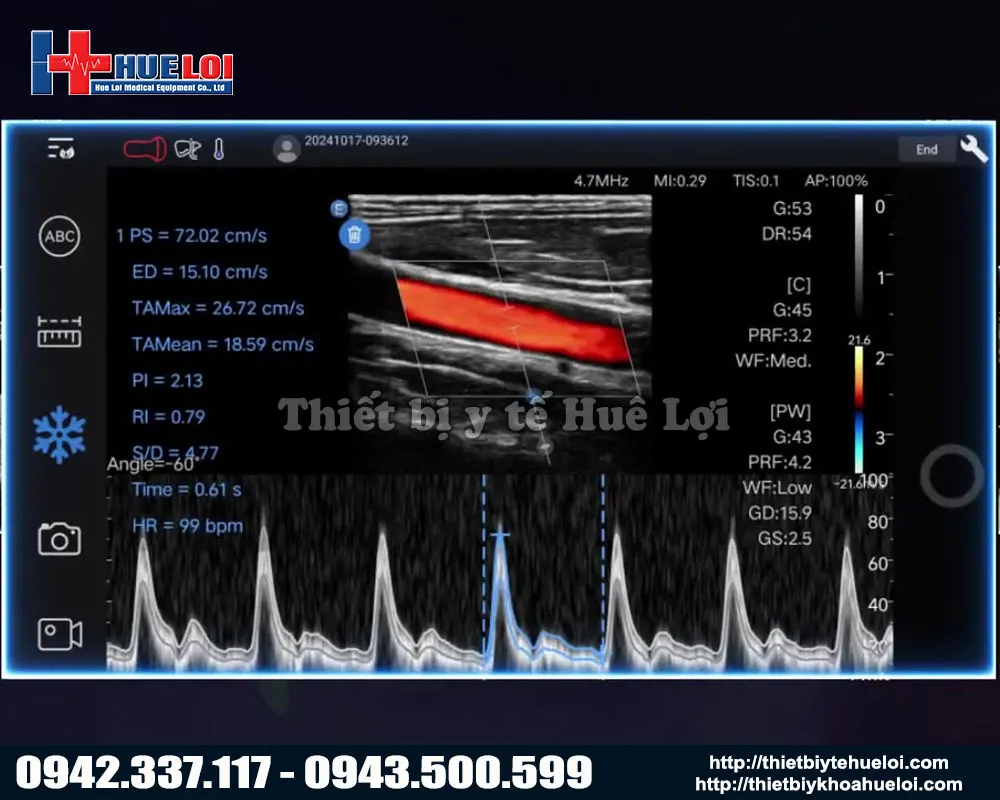Image resolution: width=1000 pixels, height=800 pixels.
Task: Toggle the snowflake freeze button
Action: tap(59, 434)
